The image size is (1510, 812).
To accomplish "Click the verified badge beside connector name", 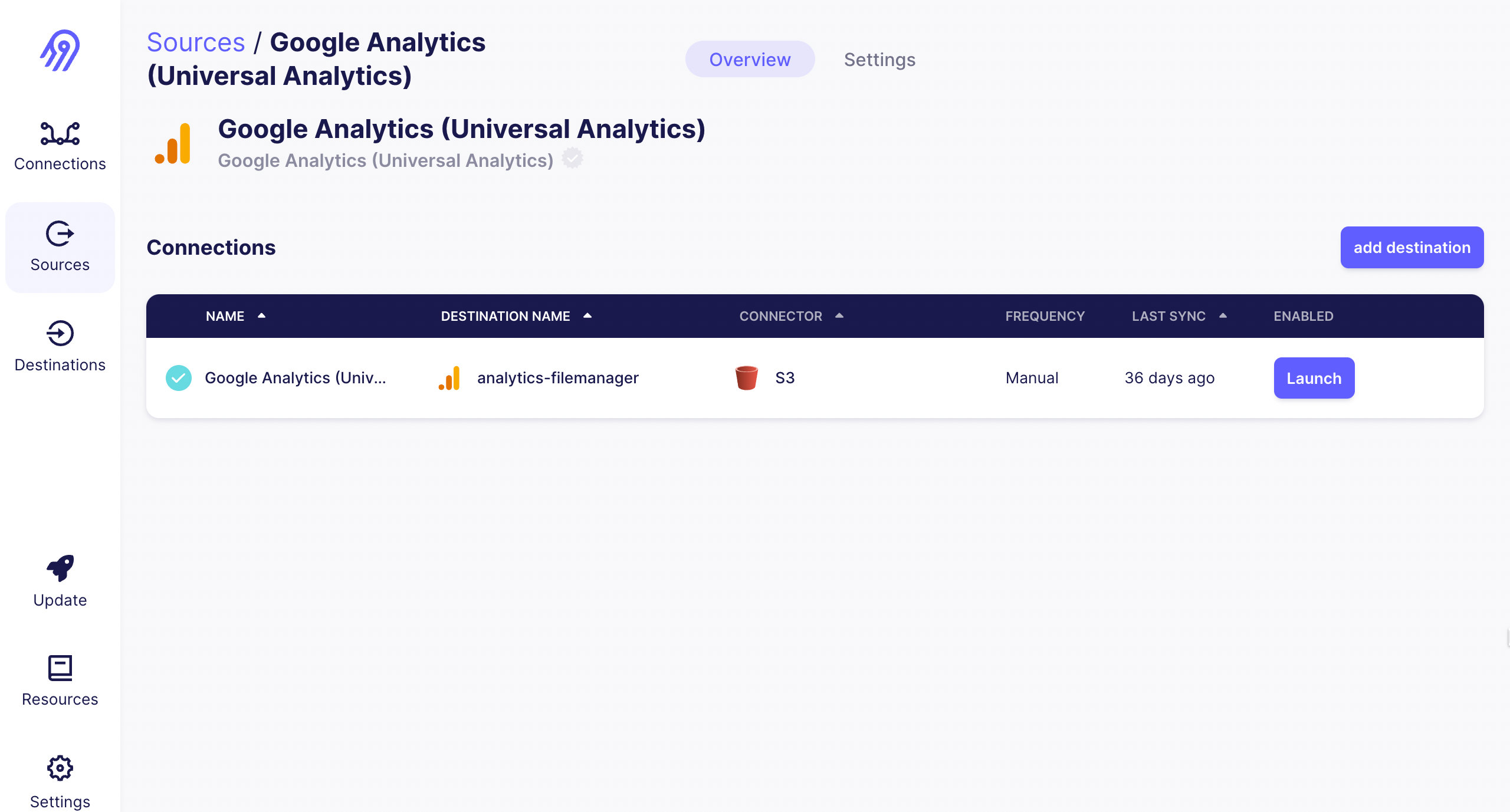I will point(572,159).
